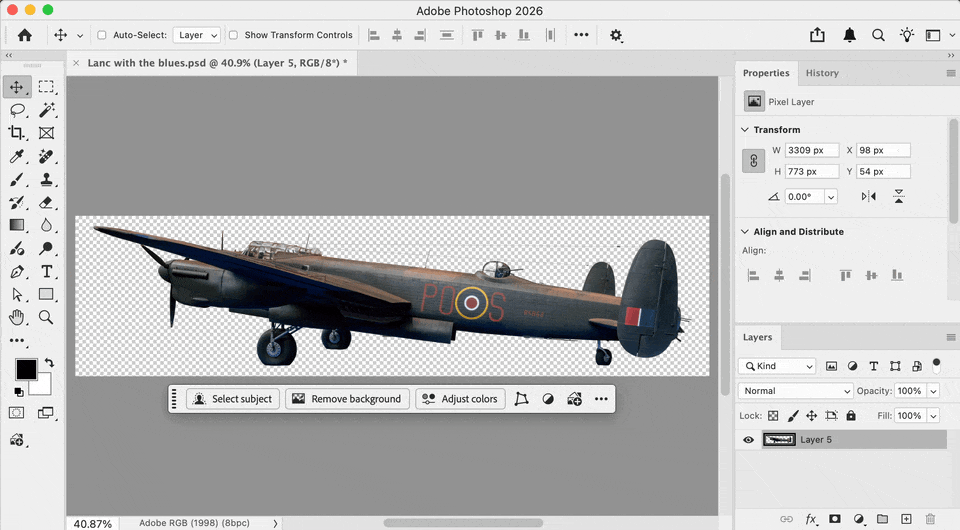Choose the Lasso tool
This screenshot has width=960, height=530.
tap(18, 110)
